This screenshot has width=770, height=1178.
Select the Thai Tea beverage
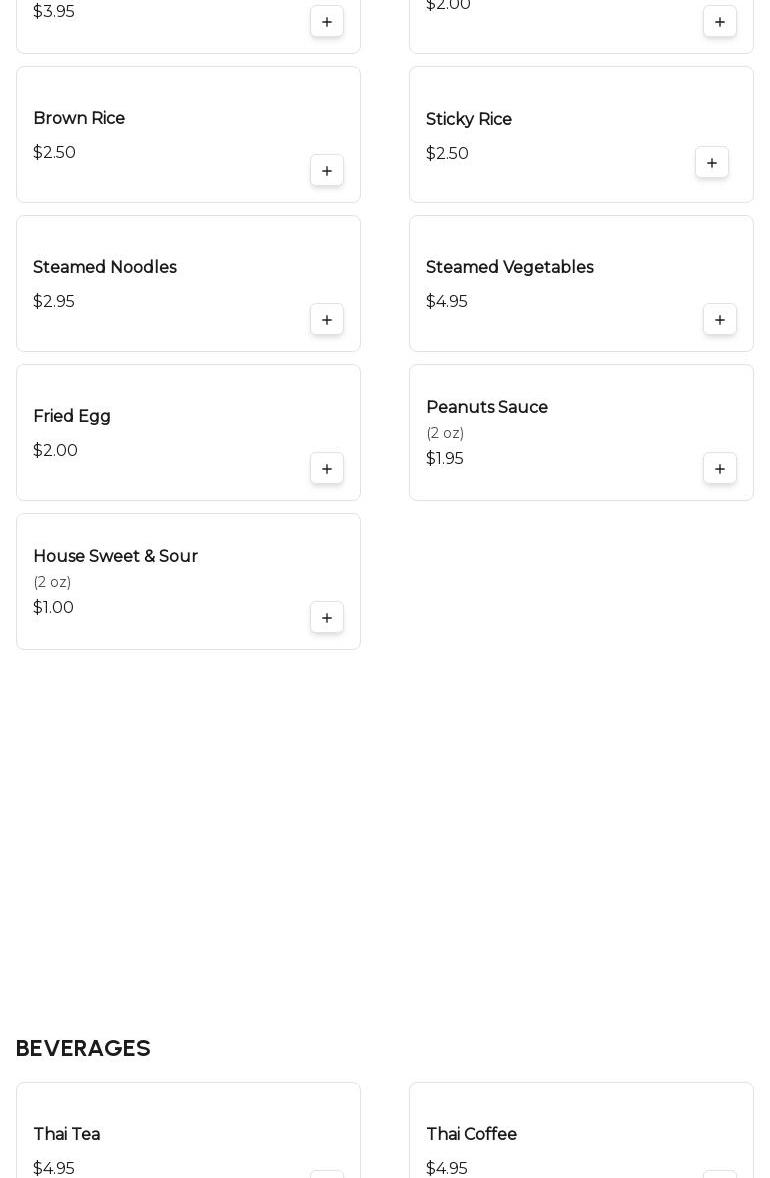tap(67, 1134)
